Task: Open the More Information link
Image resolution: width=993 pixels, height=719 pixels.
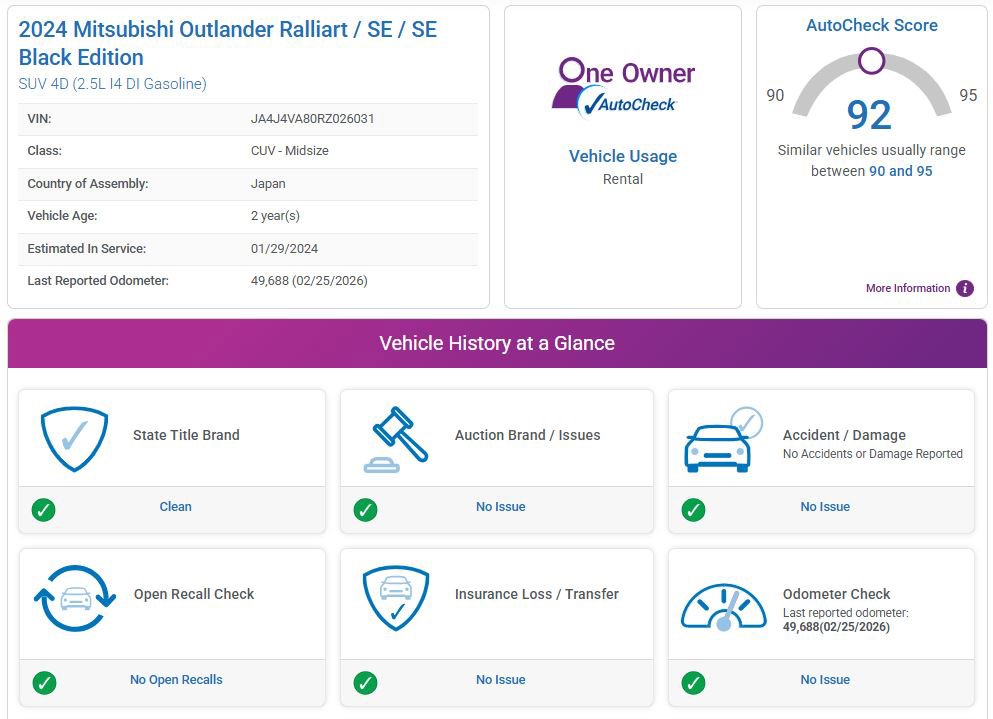Action: pyautogui.click(x=908, y=288)
